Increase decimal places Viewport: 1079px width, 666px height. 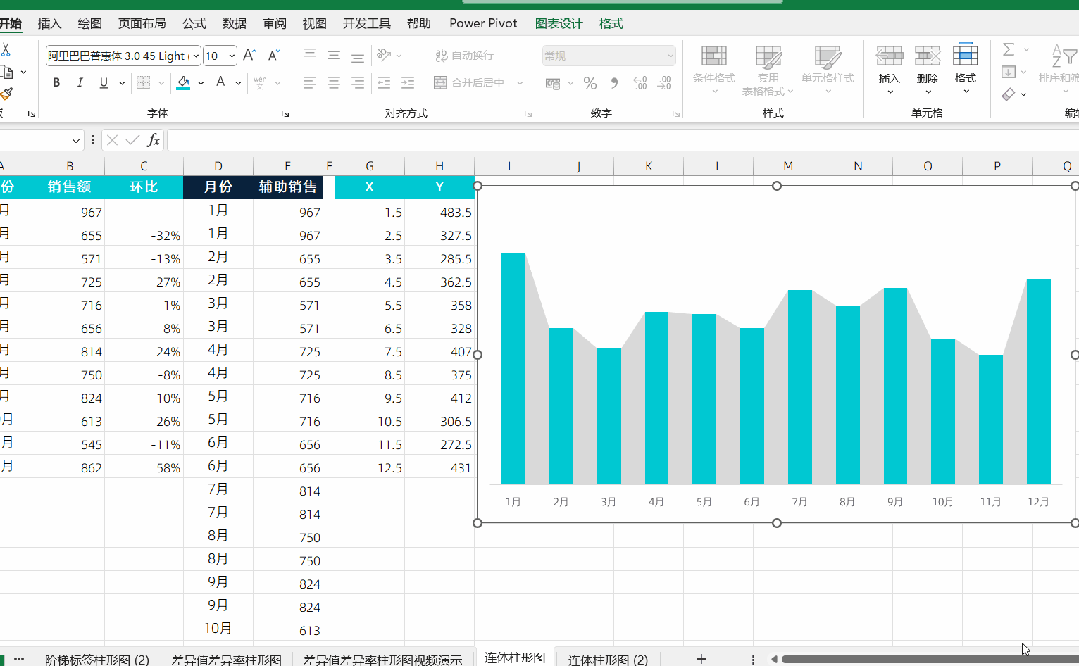coord(640,83)
